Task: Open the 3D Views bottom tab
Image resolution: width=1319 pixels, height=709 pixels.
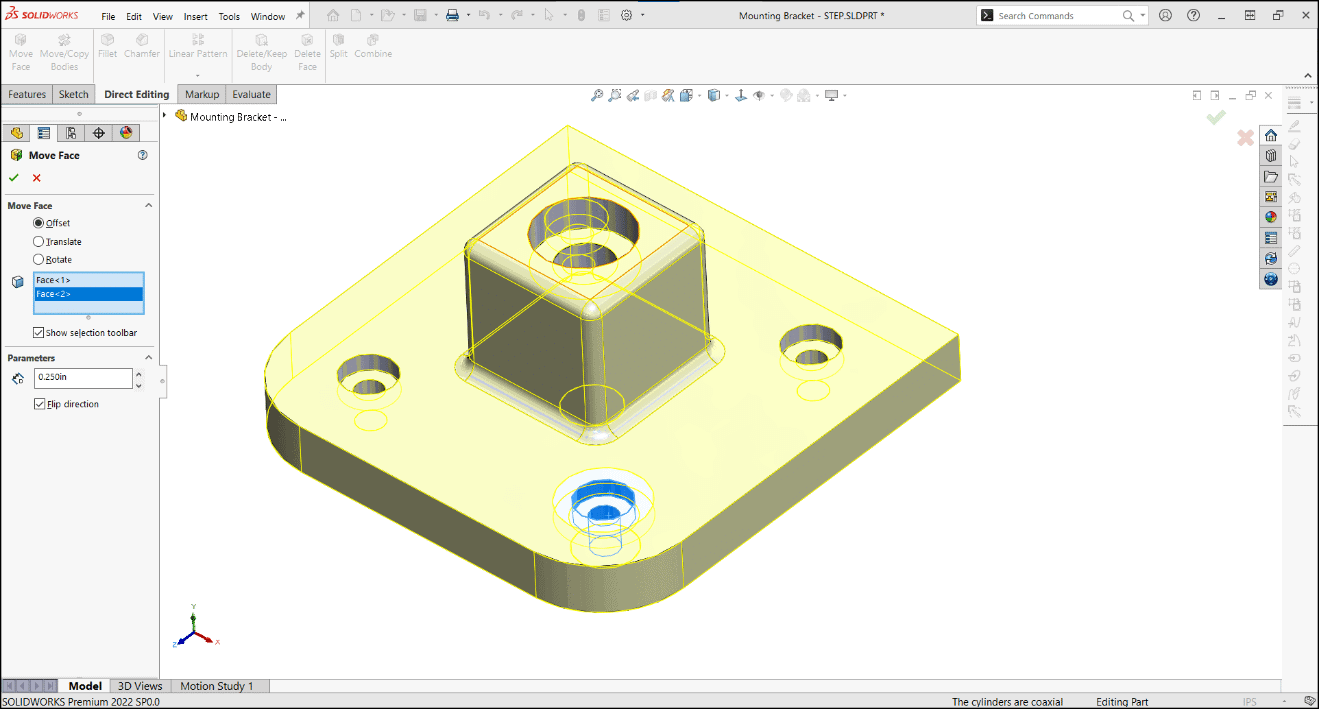Action: [140, 686]
